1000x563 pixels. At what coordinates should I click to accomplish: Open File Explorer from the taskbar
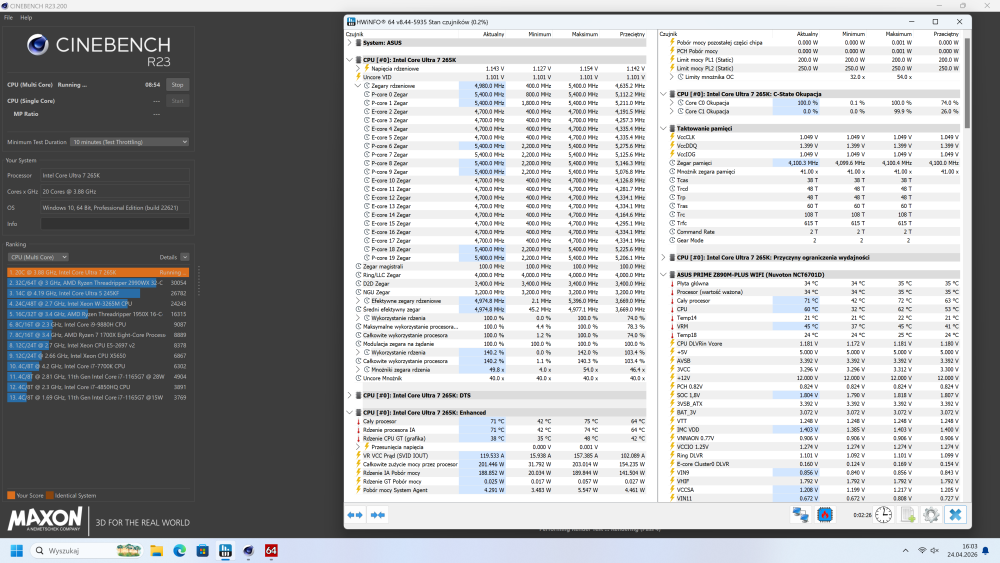[x=156, y=550]
